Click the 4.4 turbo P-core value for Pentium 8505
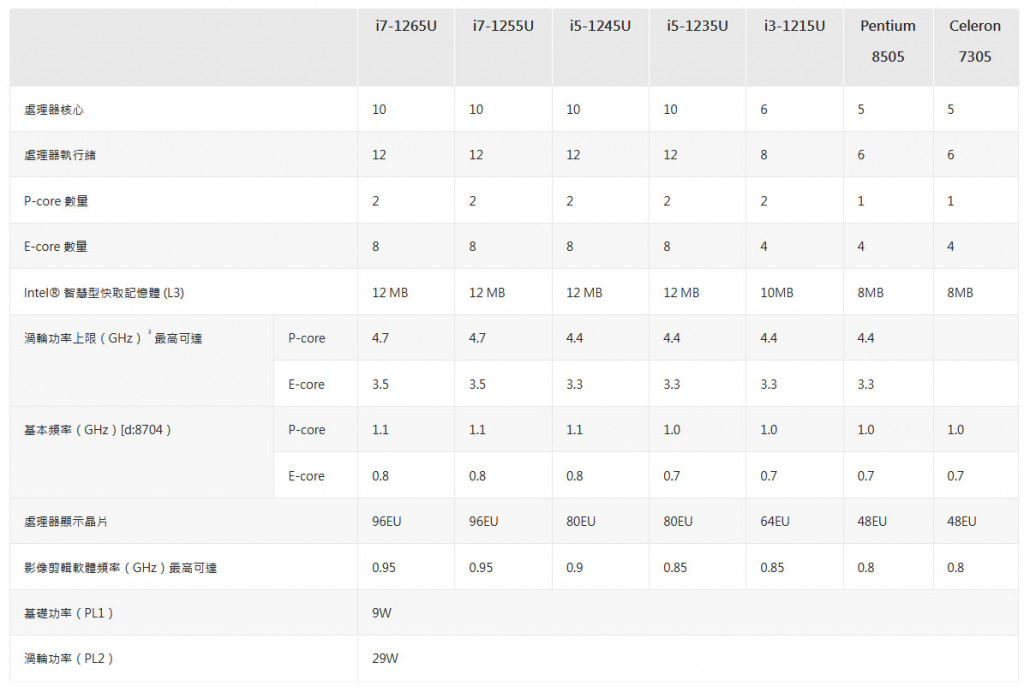The height and width of the screenshot is (692, 1024). (866, 338)
